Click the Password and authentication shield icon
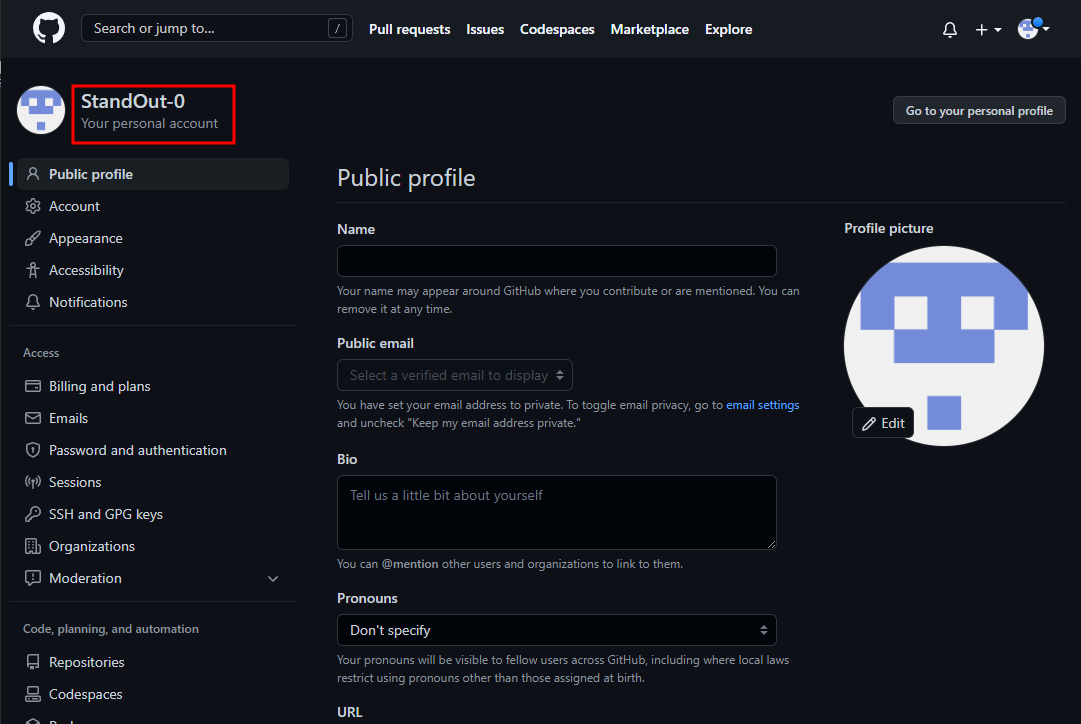The width and height of the screenshot is (1081, 724). (x=32, y=450)
